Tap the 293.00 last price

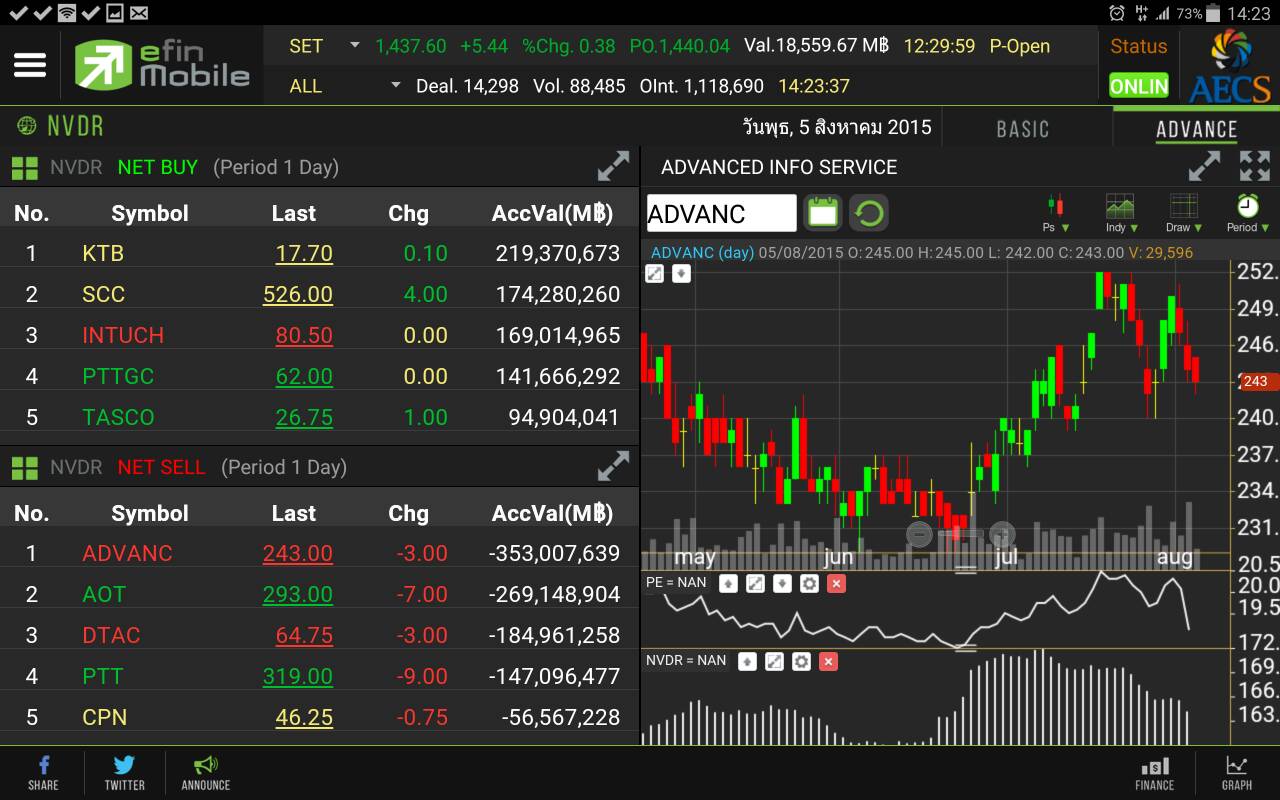[x=297, y=595]
